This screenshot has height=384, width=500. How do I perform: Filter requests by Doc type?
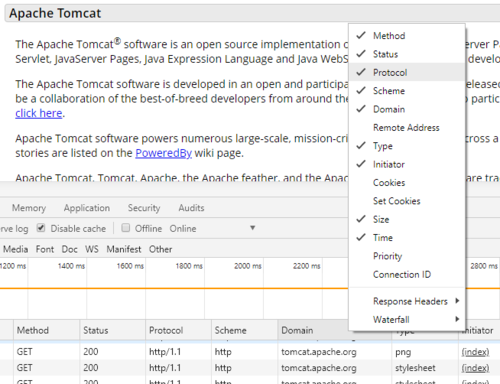(69, 249)
